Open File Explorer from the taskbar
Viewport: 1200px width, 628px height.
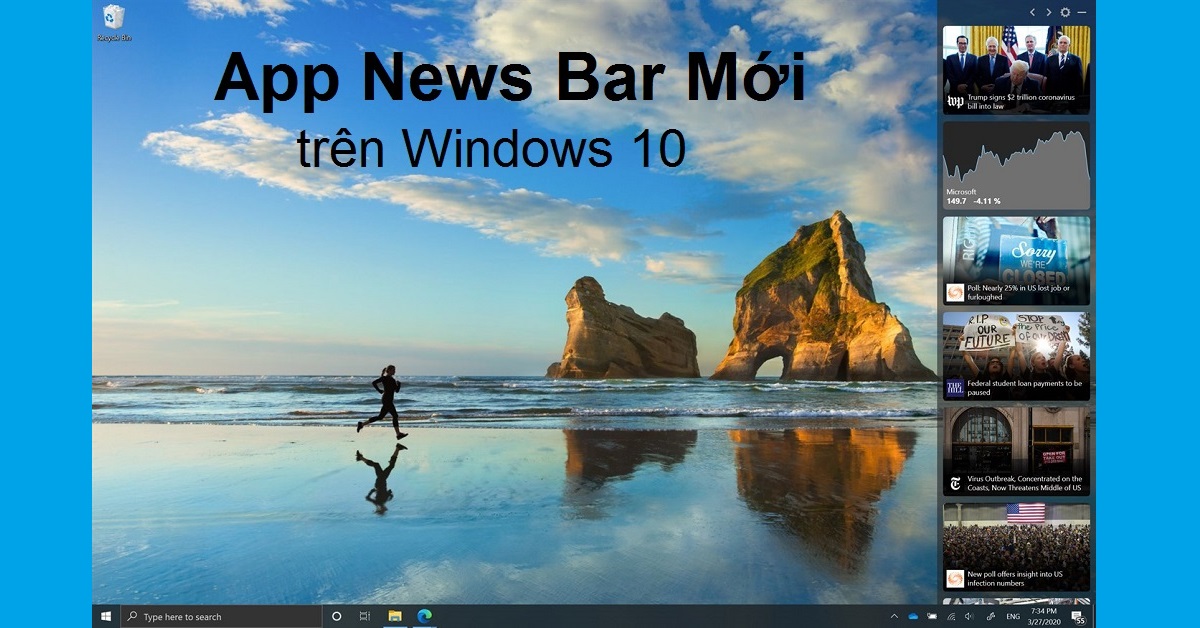(396, 614)
